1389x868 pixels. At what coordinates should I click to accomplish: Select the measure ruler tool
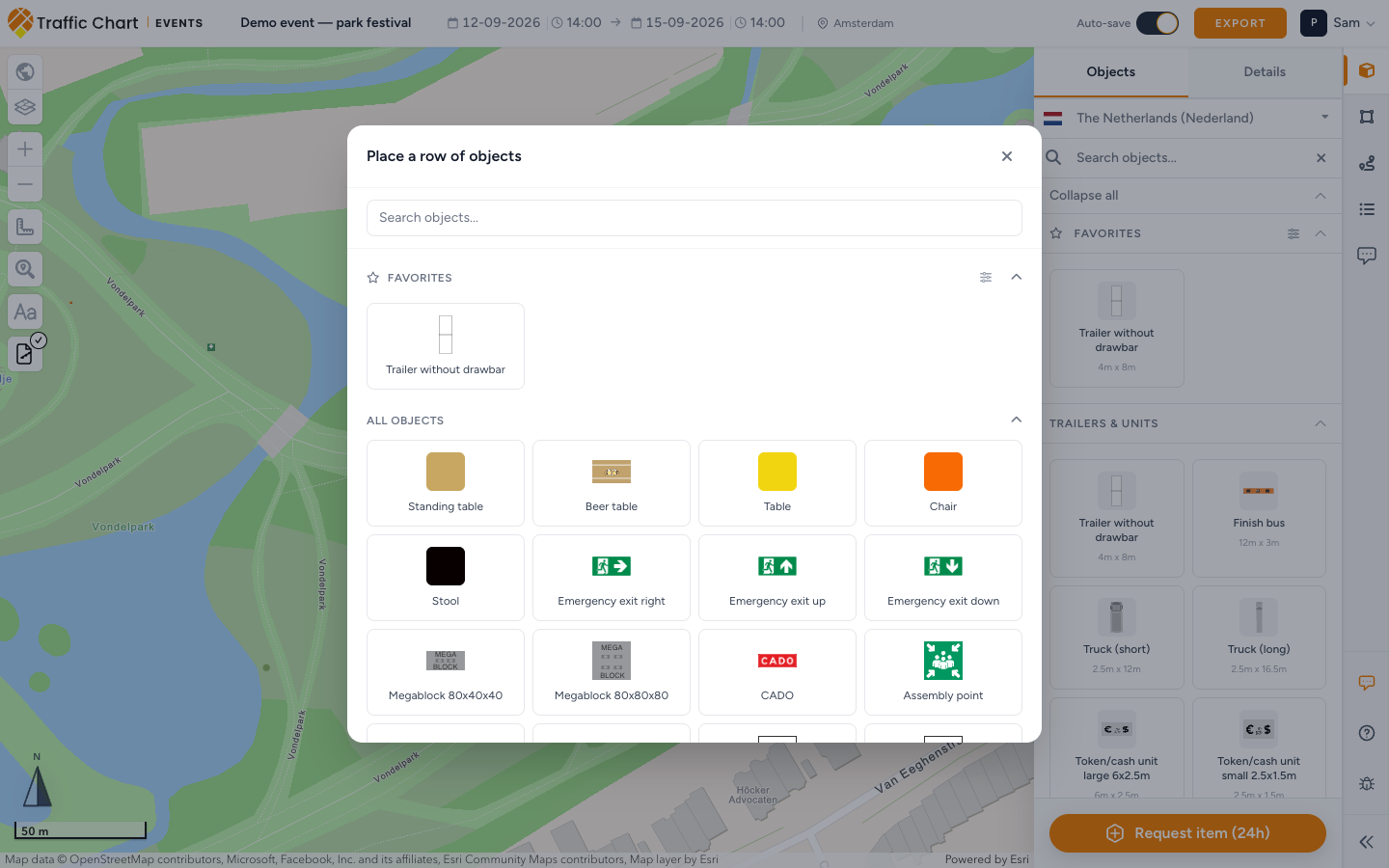click(x=25, y=227)
